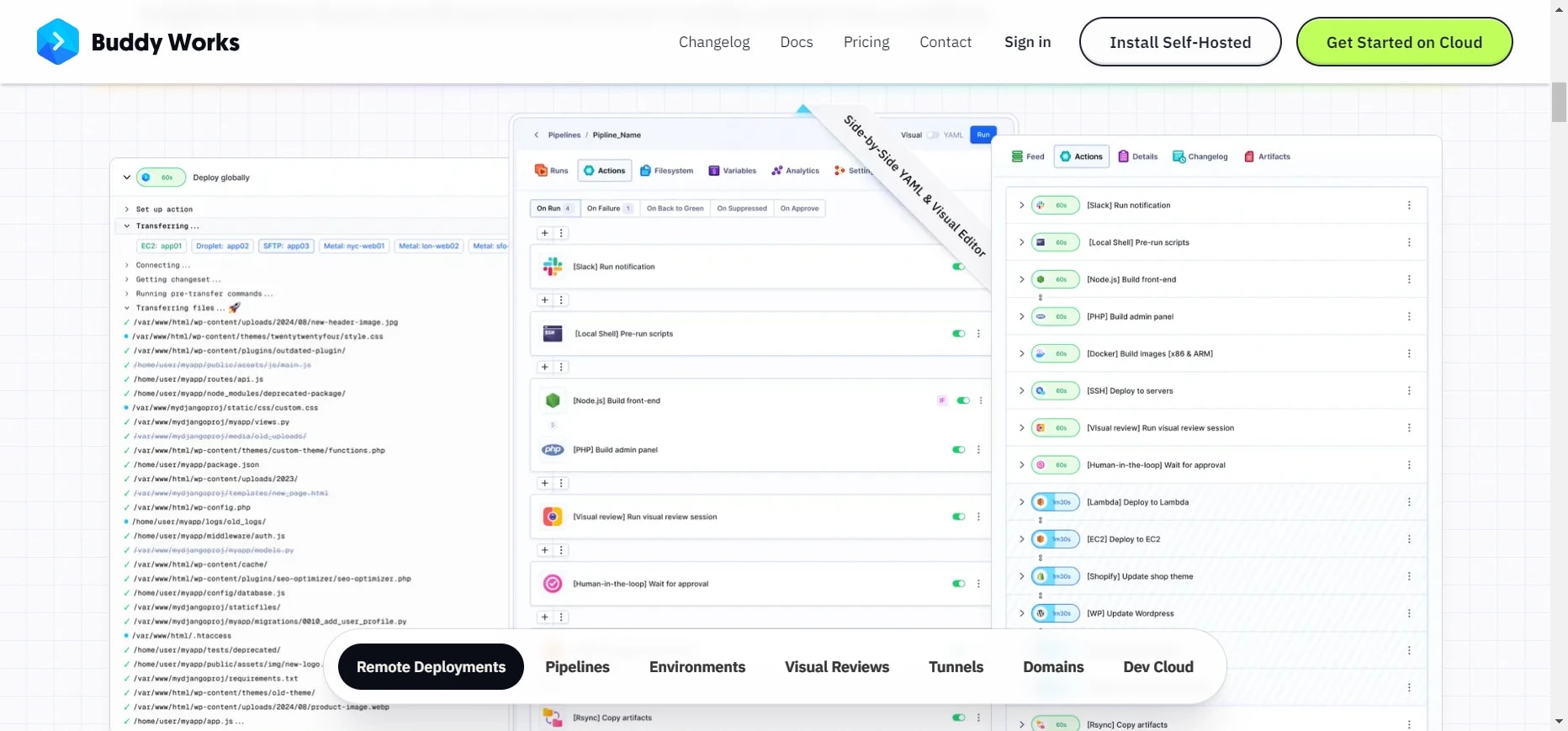Expand the Connecting log step
The width and height of the screenshot is (1568, 731).
pos(127,265)
